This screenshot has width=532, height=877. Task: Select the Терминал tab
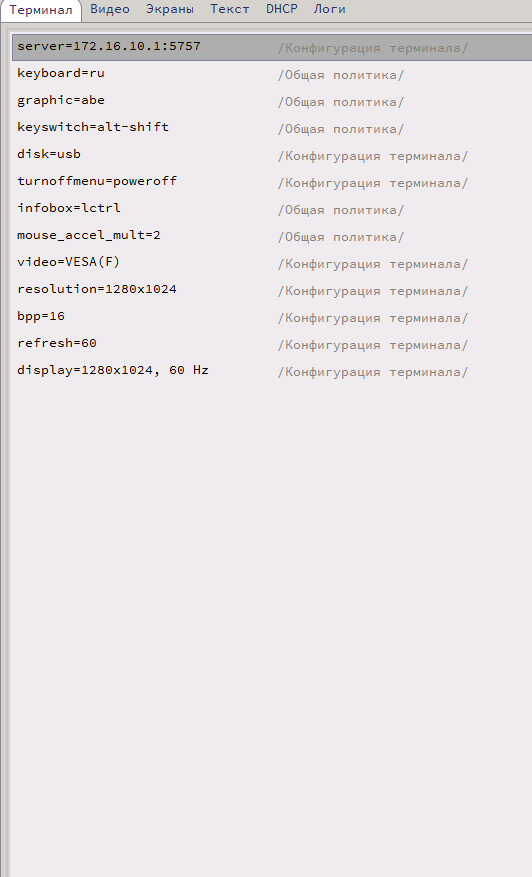[x=41, y=11]
